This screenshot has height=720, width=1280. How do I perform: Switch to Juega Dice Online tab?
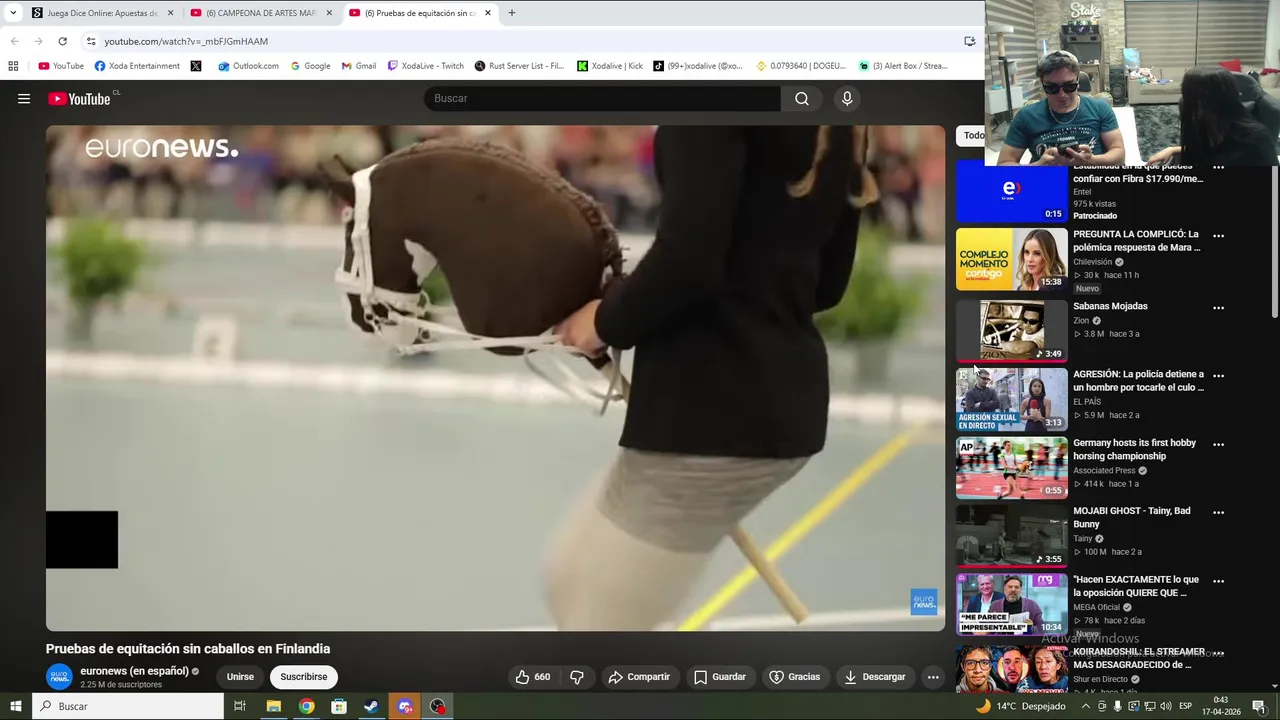coord(101,13)
